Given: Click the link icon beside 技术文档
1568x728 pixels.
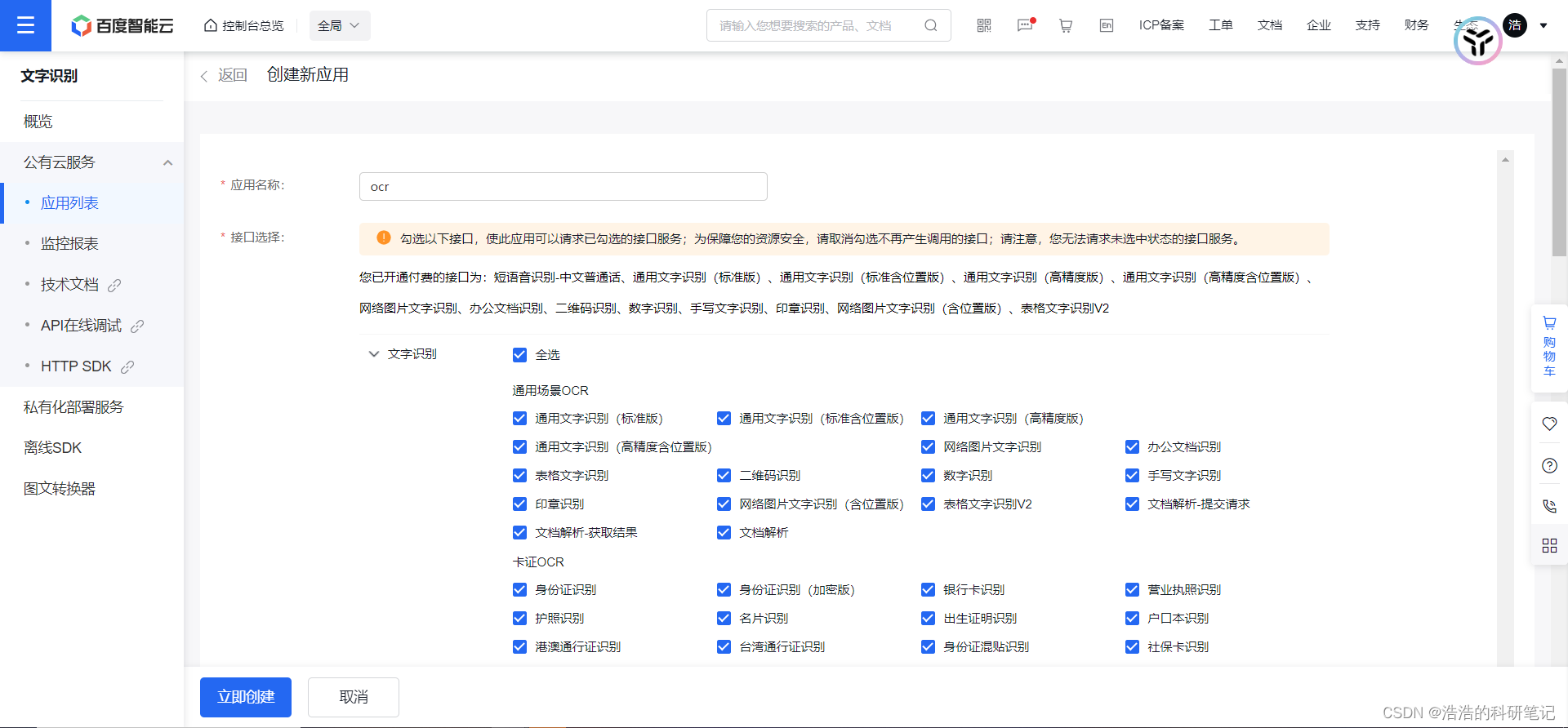Looking at the screenshot, I should pos(114,285).
